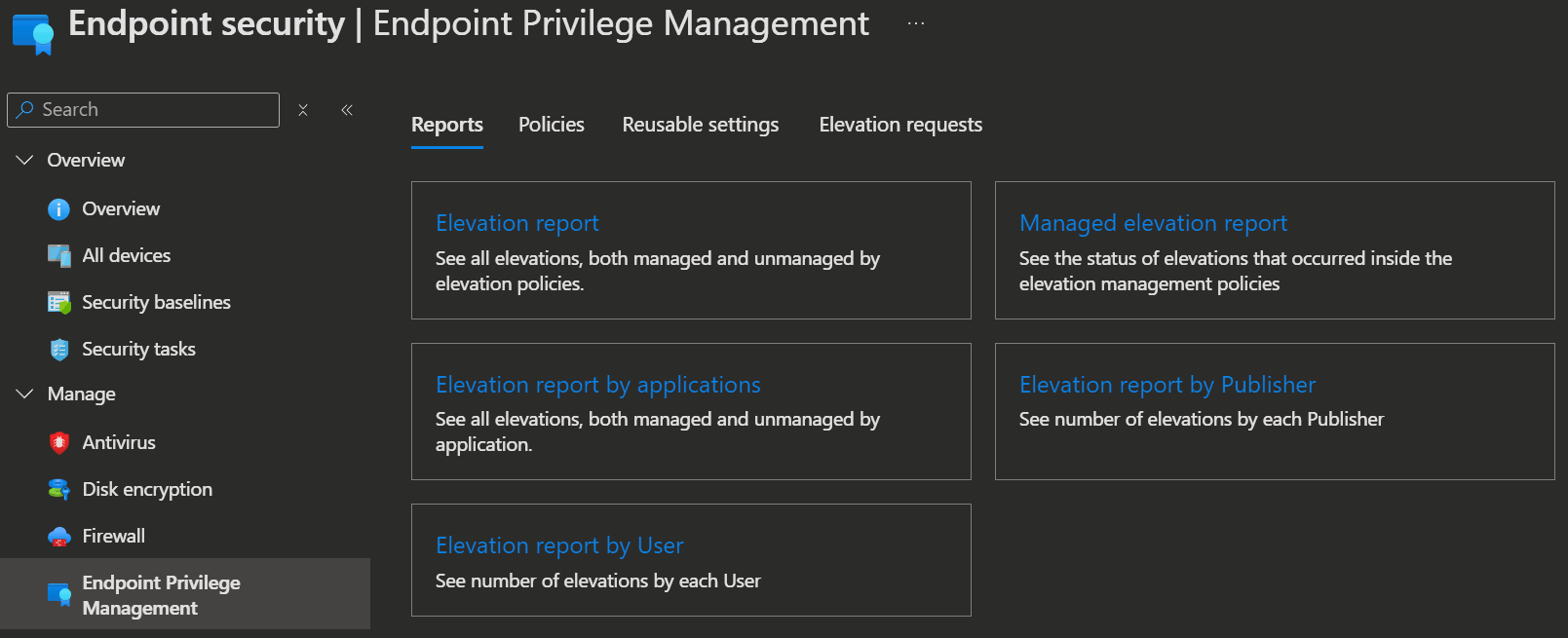
Task: Click the Endpoint Privilege Management sidebar icon
Action: coord(58,595)
